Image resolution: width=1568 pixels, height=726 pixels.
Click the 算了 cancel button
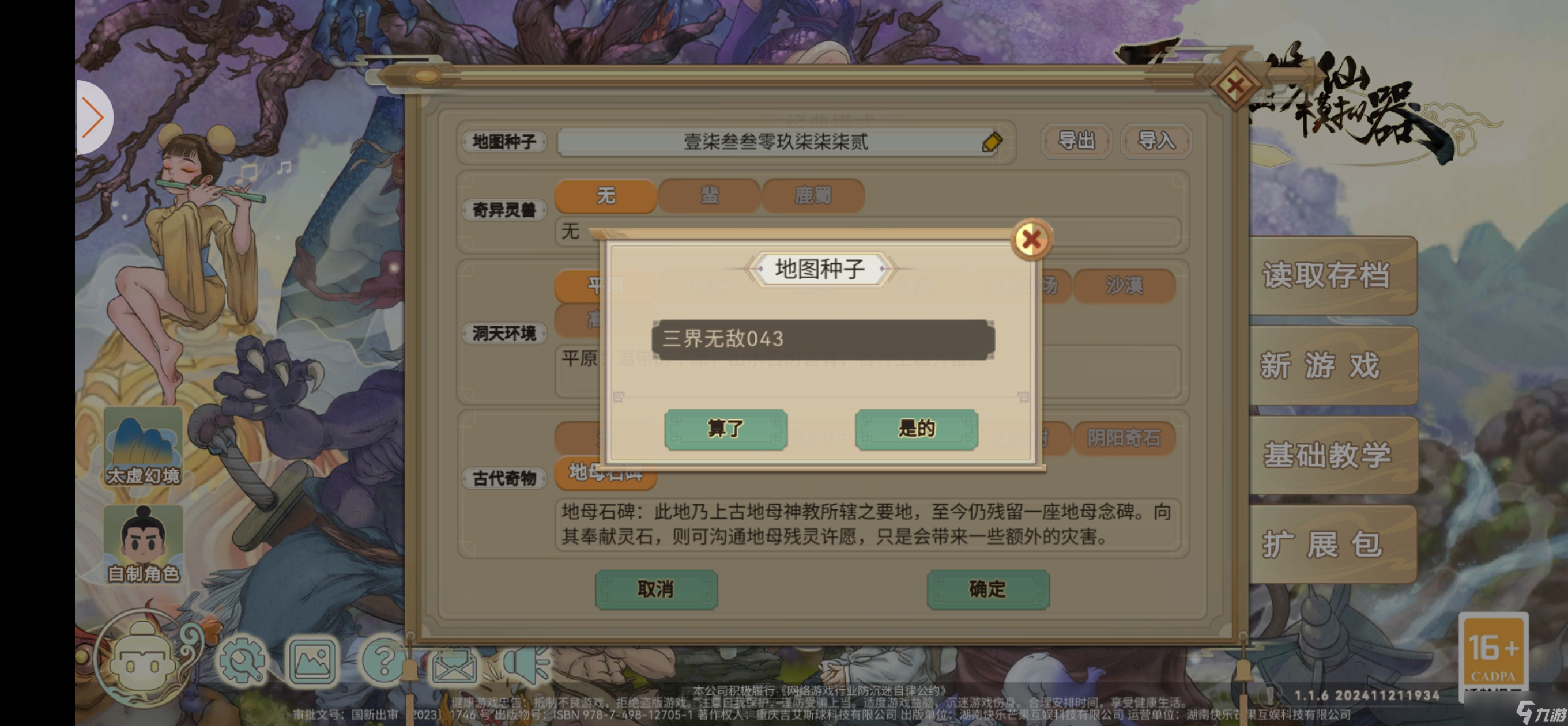click(x=726, y=429)
